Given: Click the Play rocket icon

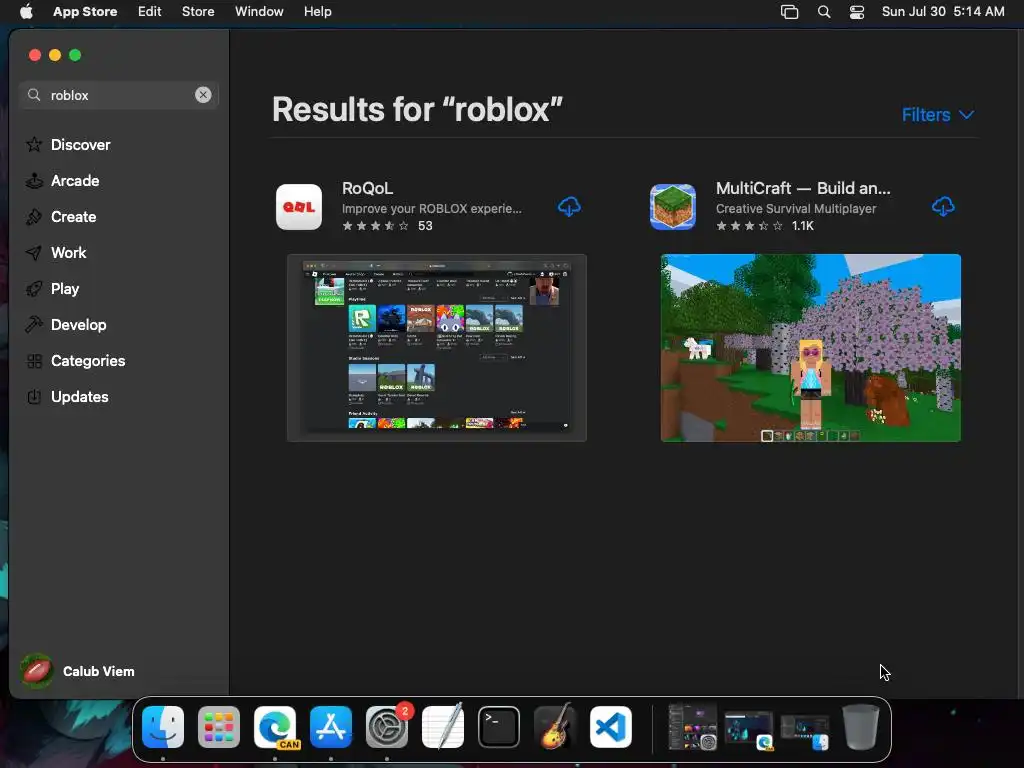Looking at the screenshot, I should point(34,289).
